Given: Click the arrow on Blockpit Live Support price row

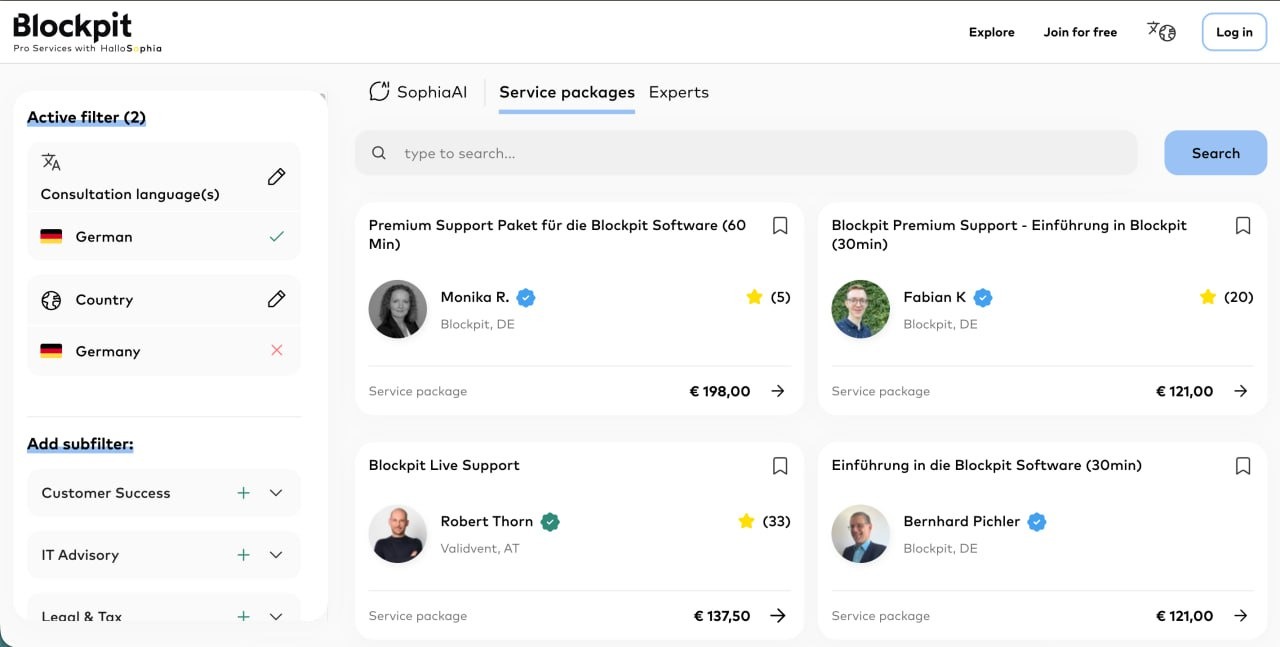Looking at the screenshot, I should pyautogui.click(x=778, y=616).
